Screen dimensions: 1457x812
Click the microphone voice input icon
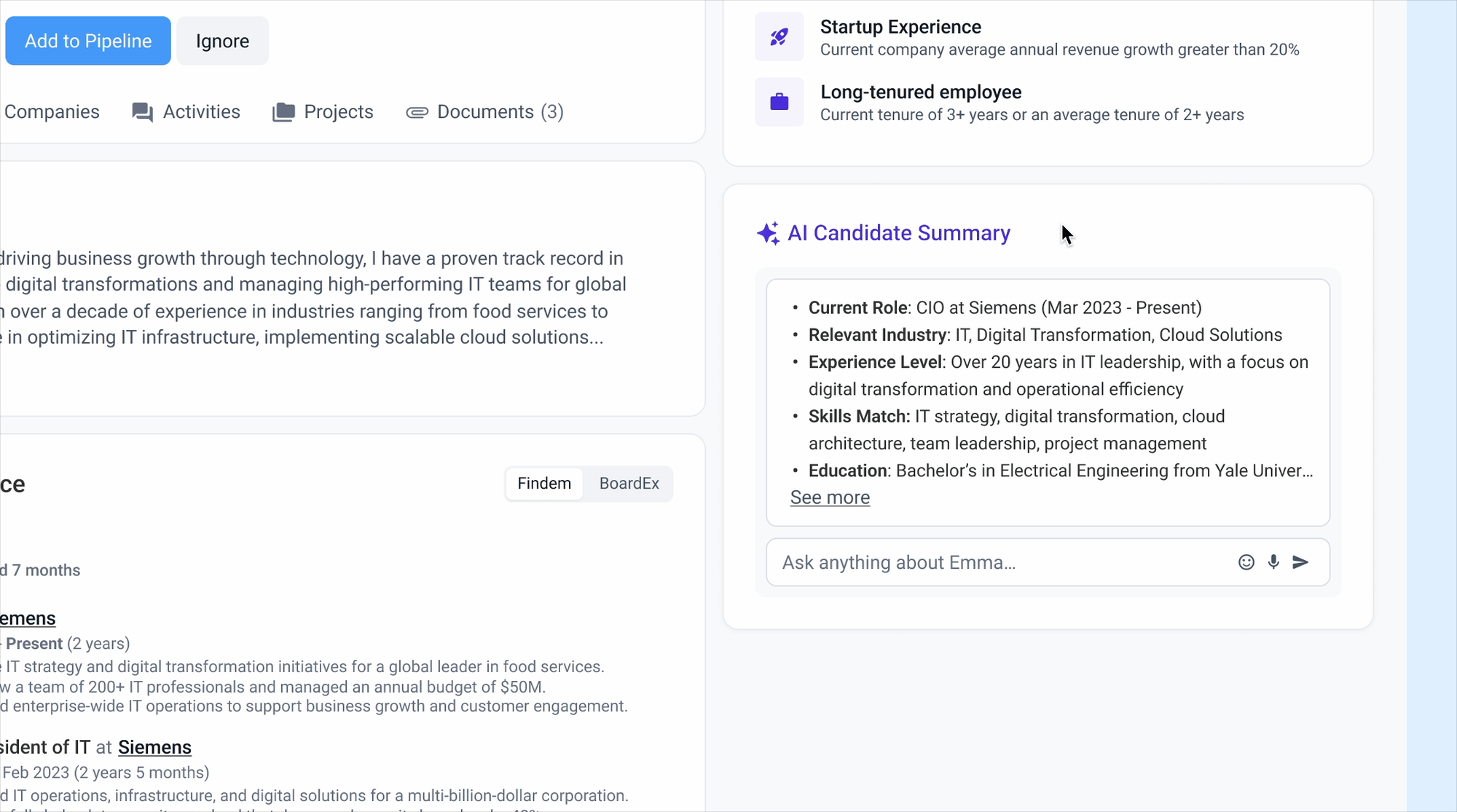coord(1273,562)
